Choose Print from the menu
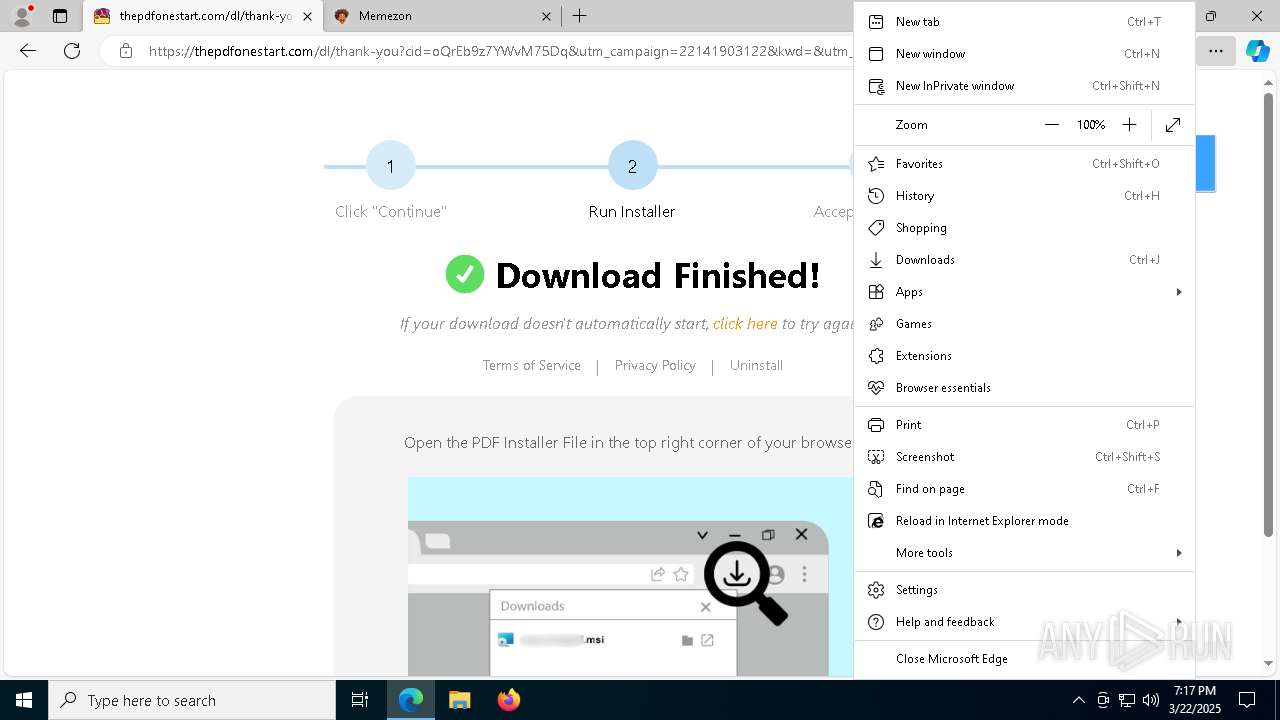Screen dimensions: 1280x720 coord(1024,424)
